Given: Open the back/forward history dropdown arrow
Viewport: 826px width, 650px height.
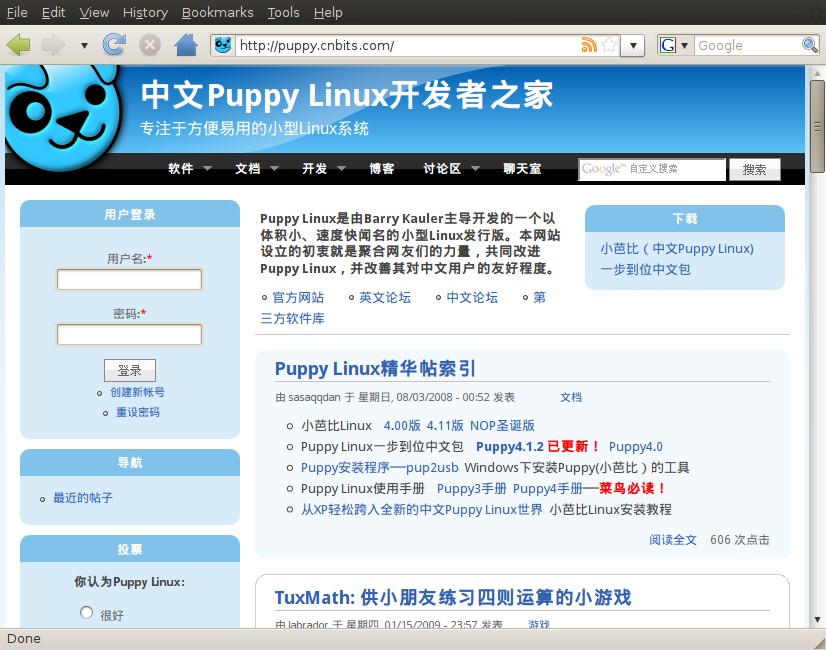Looking at the screenshot, I should coord(84,46).
